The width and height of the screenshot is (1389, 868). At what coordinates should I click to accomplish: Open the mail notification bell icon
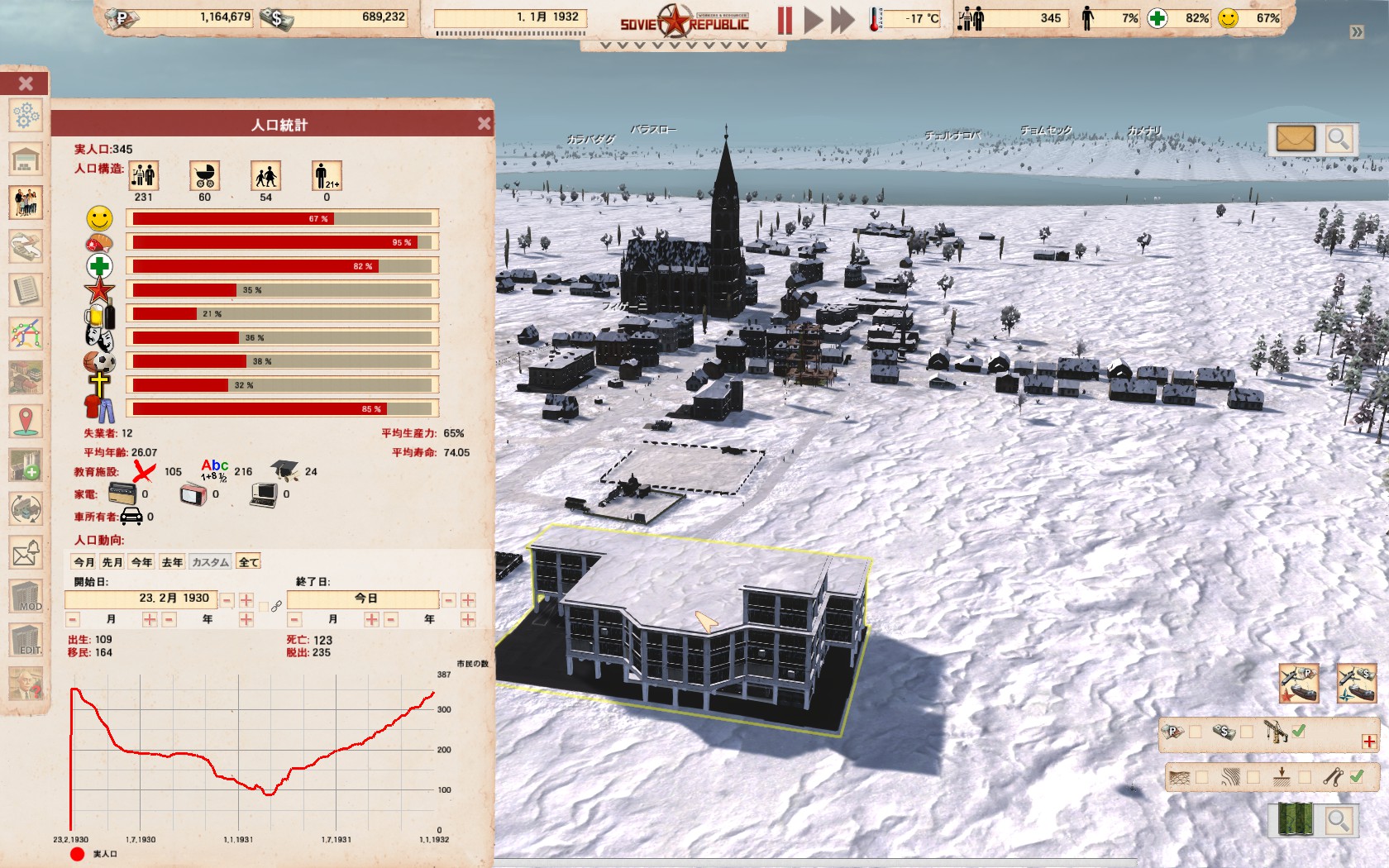click(26, 553)
